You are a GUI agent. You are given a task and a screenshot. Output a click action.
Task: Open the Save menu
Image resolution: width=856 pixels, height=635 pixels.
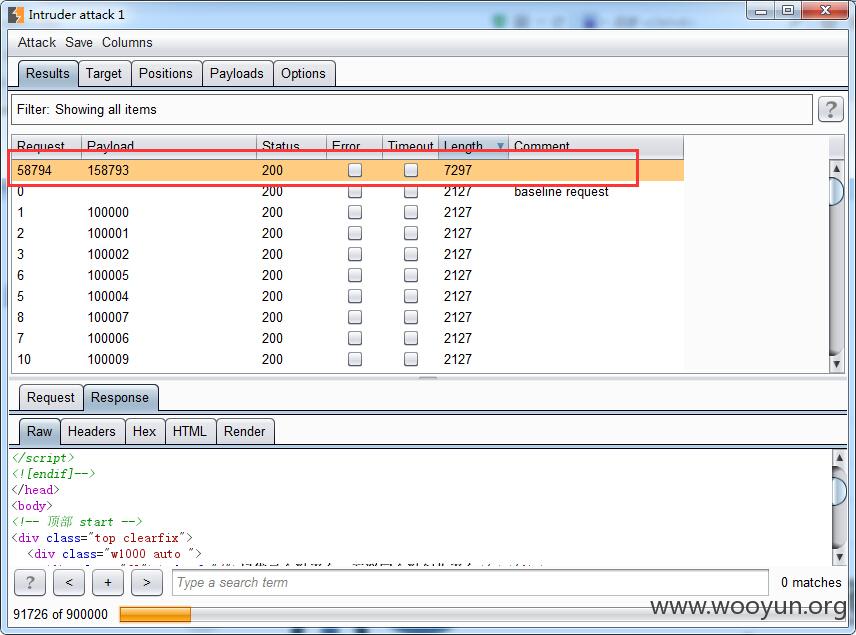79,43
